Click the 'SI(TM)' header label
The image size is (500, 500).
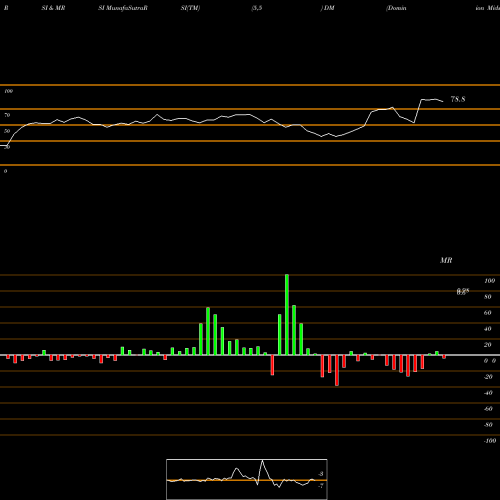tap(190, 8)
